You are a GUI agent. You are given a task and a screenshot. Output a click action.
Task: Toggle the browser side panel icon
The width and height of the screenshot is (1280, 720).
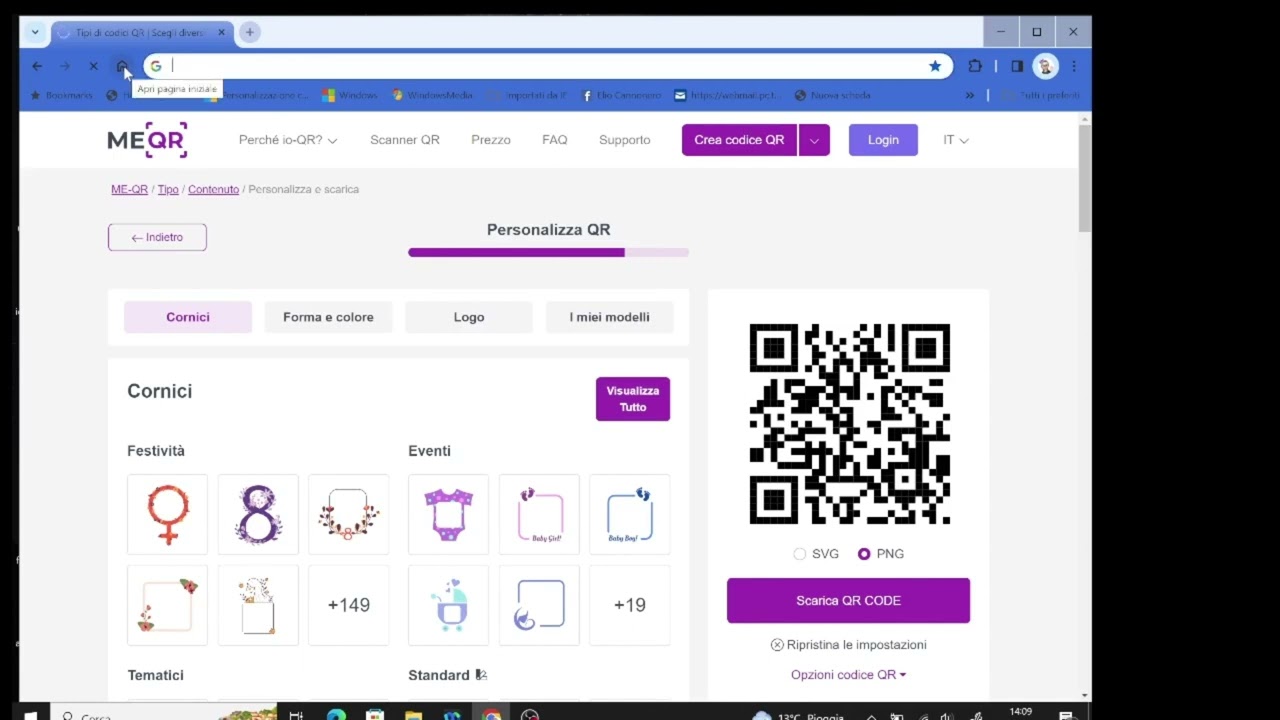pos(1017,66)
